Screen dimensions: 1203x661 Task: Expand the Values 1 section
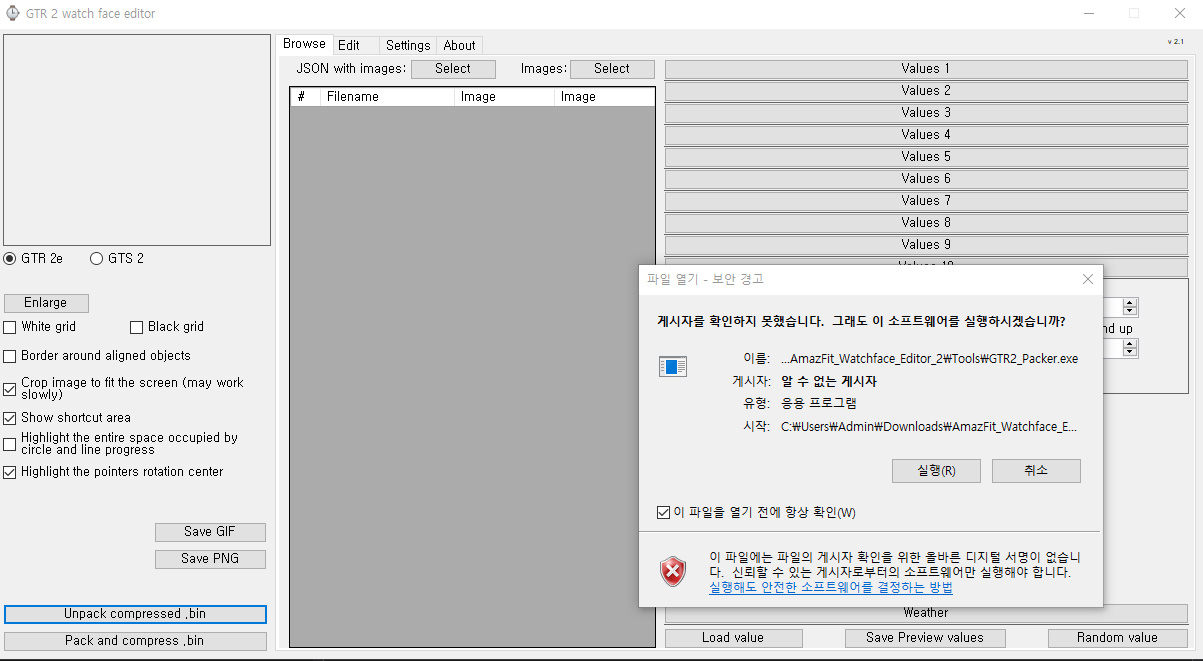pos(926,69)
